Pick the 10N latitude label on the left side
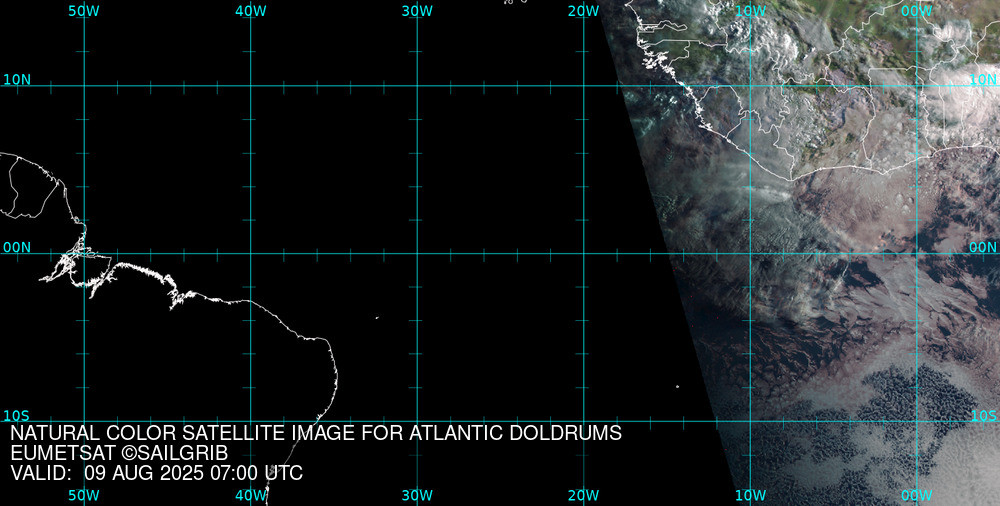 tap(17, 80)
